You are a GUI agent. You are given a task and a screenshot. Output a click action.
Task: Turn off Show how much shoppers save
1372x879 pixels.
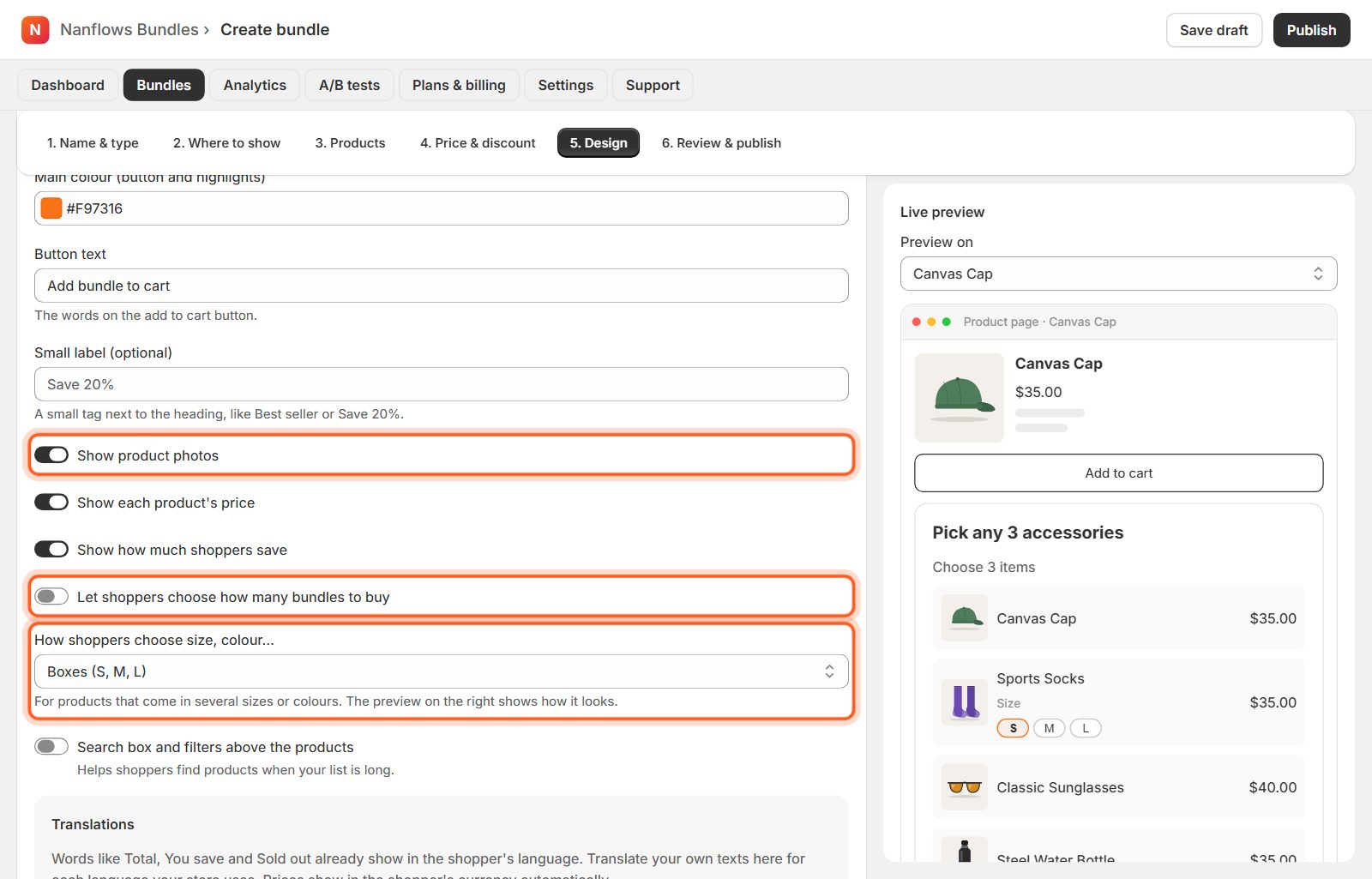pos(51,550)
